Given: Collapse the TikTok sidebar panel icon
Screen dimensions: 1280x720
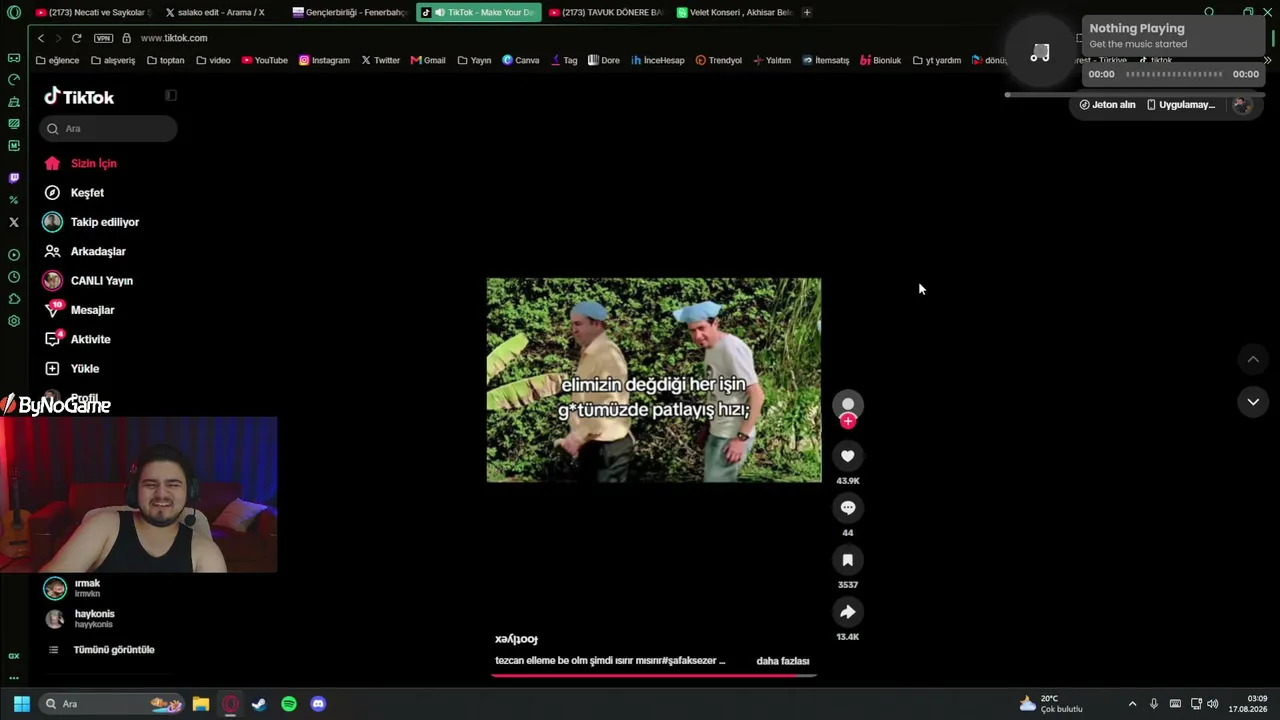Looking at the screenshot, I should (x=171, y=95).
